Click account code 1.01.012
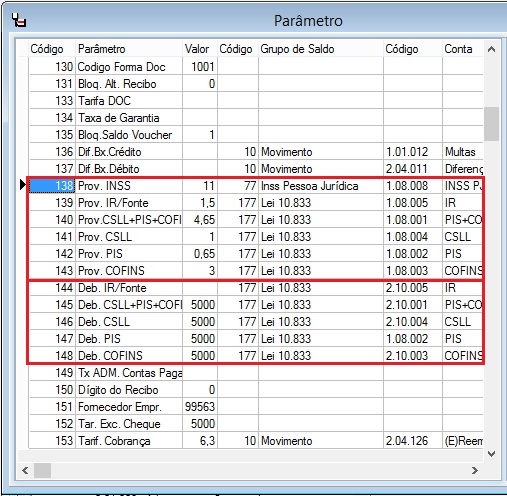The image size is (507, 496). [x=413, y=152]
